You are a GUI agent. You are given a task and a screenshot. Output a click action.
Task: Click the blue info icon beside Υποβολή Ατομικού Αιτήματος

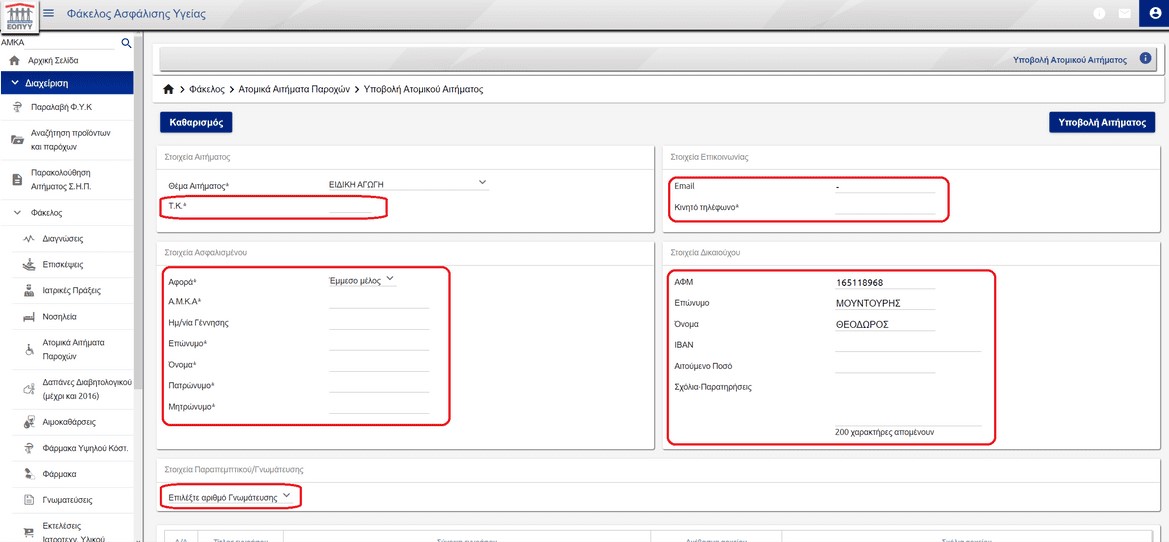click(x=1145, y=59)
